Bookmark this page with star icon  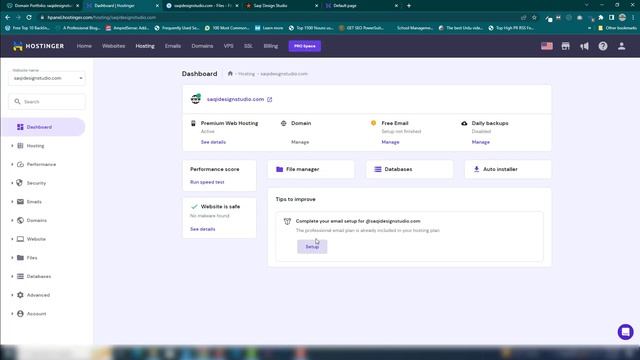pyautogui.click(x=534, y=18)
